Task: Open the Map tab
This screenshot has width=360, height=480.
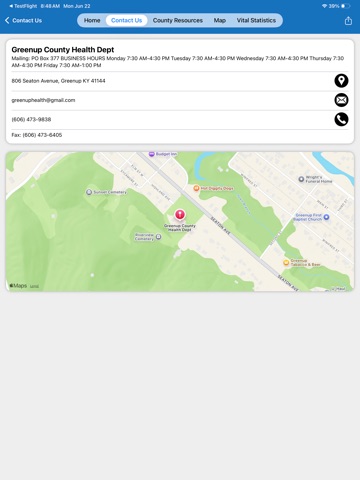Action: (x=220, y=20)
